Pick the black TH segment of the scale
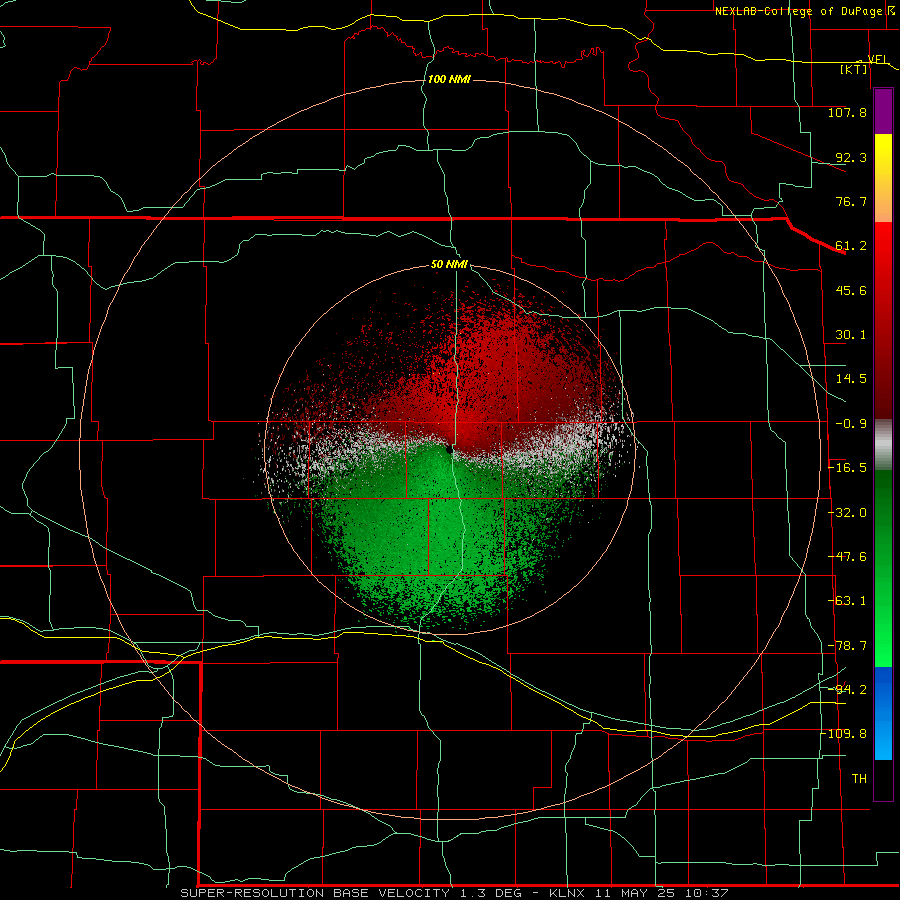 pos(883,780)
